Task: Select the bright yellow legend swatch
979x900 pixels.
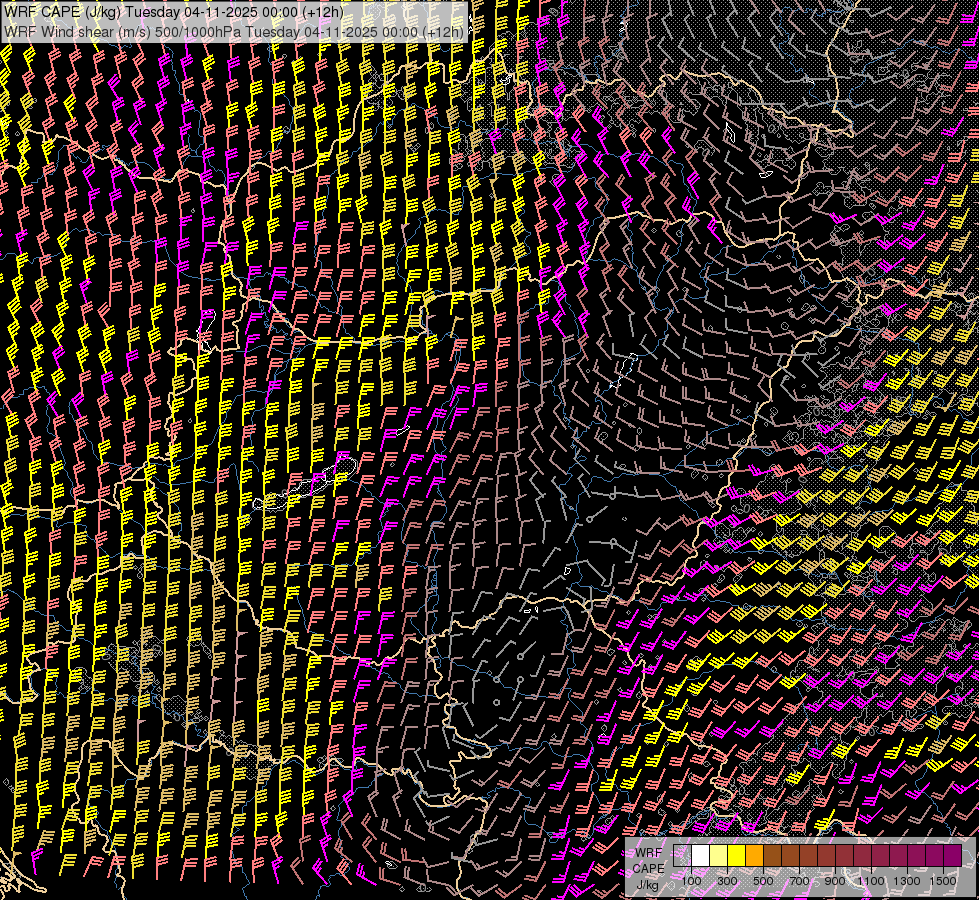Action: [x=736, y=855]
